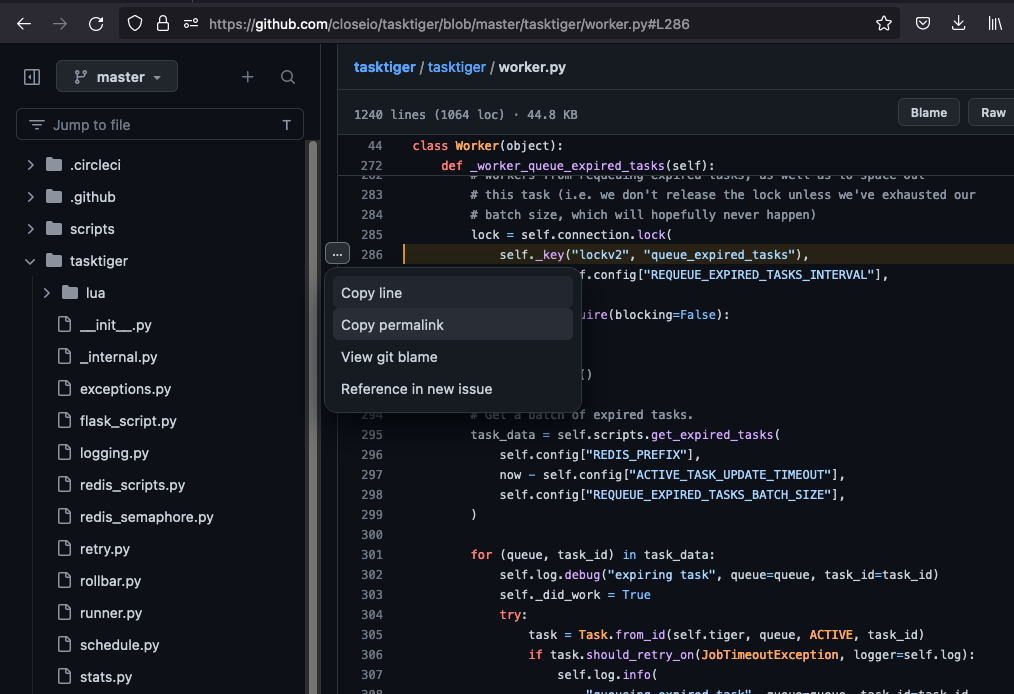Viewport: 1014px width, 694px height.
Task: Reload the current page
Action: pyautogui.click(x=96, y=24)
